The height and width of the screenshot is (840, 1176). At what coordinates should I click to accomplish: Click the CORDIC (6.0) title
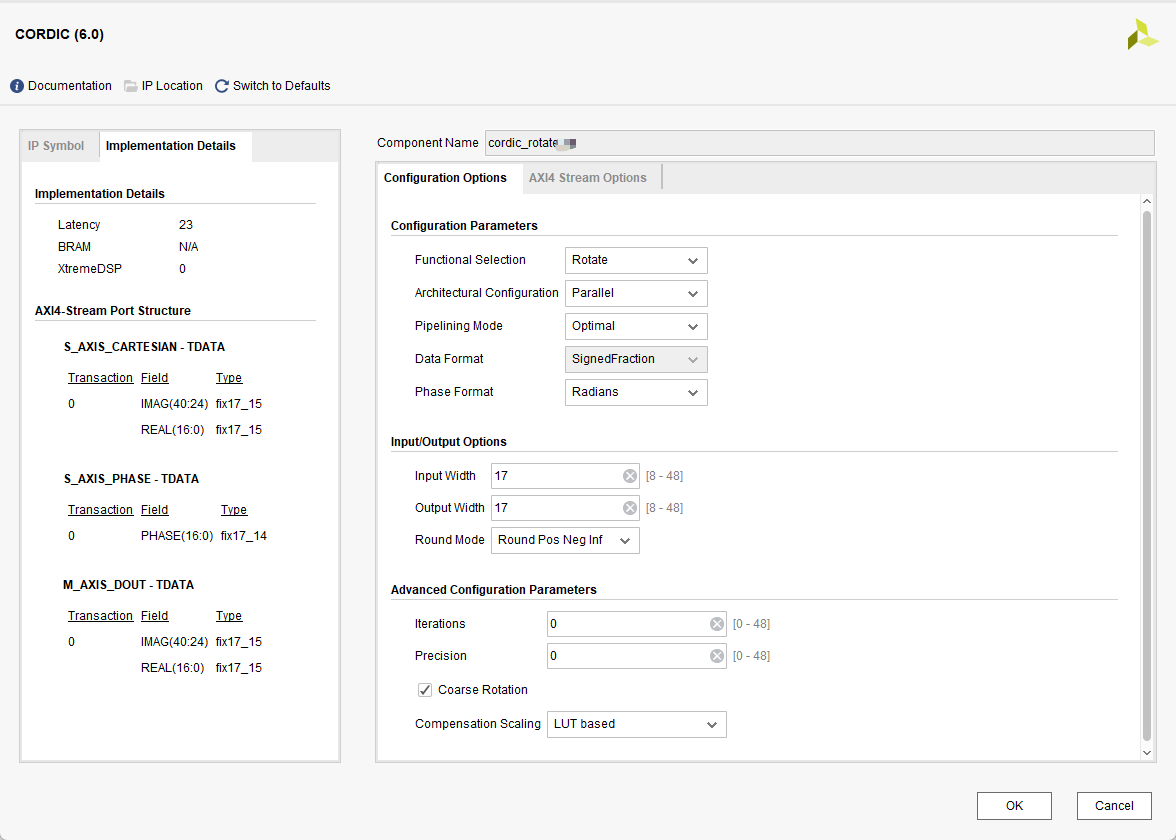(x=59, y=34)
